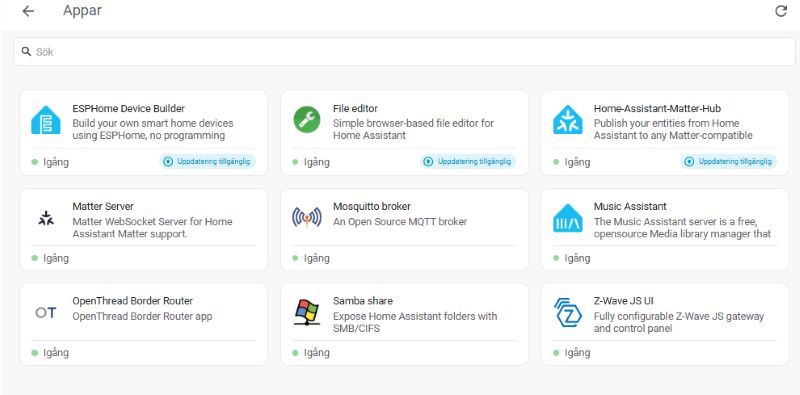Open the Samba share title
Image resolution: width=800 pixels, height=395 pixels.
(x=363, y=301)
